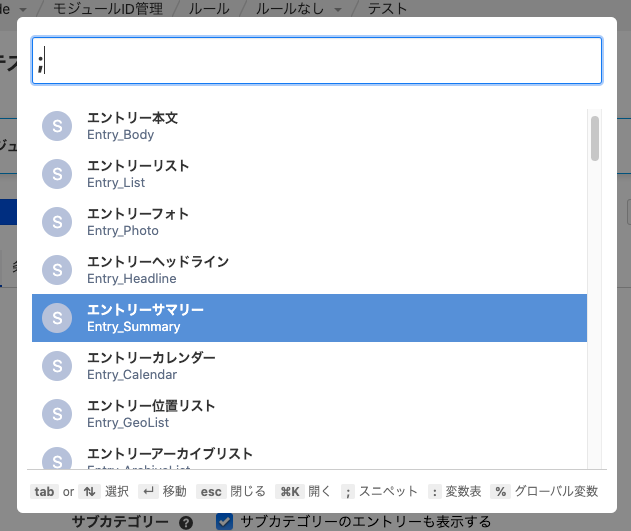Click the S icon next to Entry_List
631x531 pixels.
coord(57,174)
